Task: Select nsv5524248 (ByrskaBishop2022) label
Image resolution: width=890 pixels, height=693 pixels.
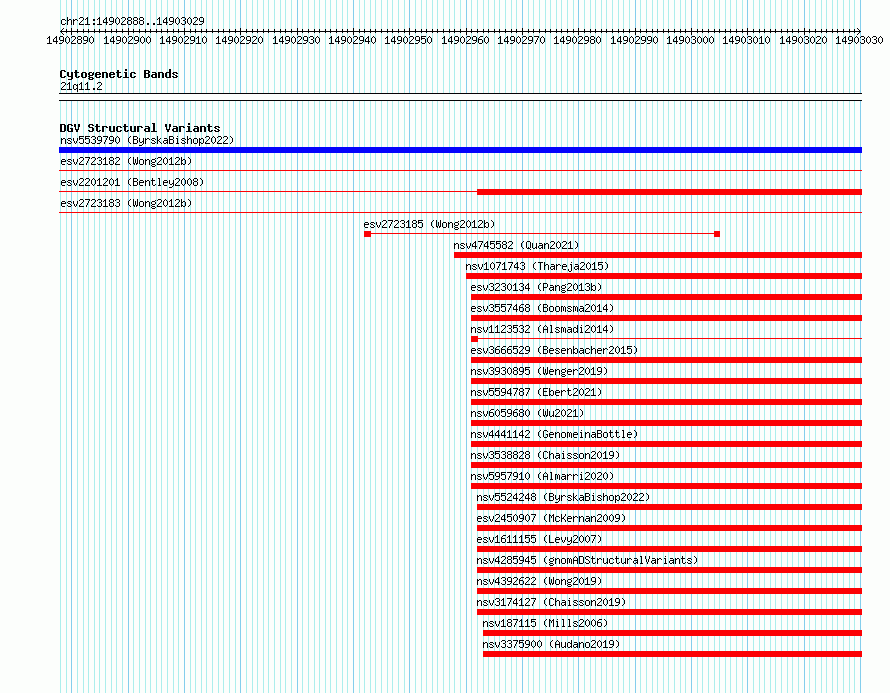Action: click(563, 497)
